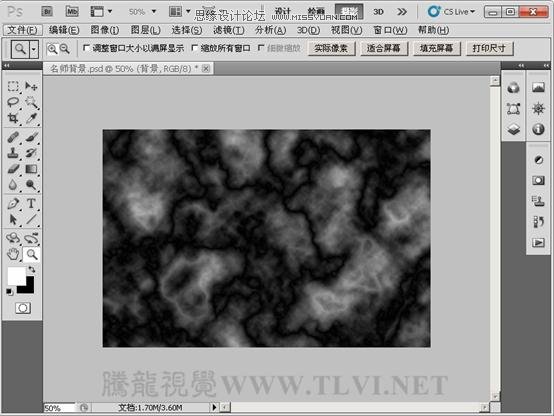Open the 图层(L) menu
Viewport: 554px width, 416px height.
tap(146, 30)
